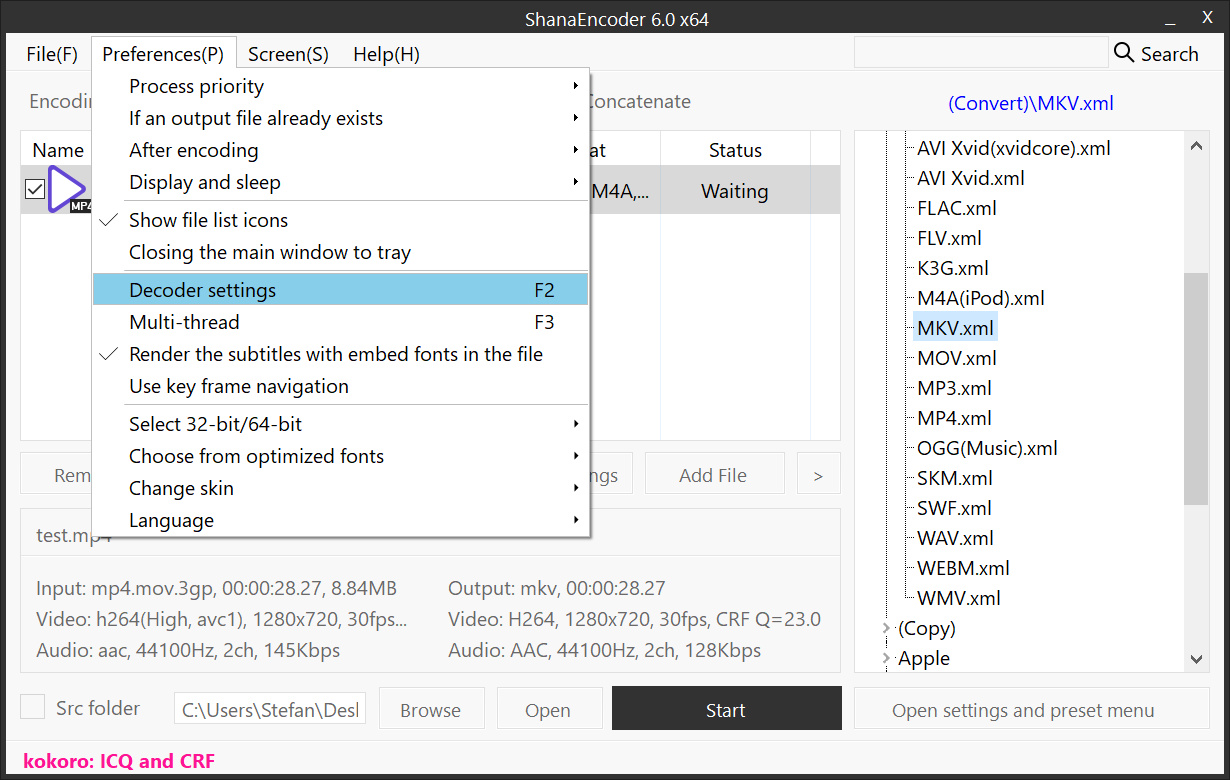The image size is (1230, 780).
Task: Choose Multi-thread menu entry
Action: [x=340, y=322]
